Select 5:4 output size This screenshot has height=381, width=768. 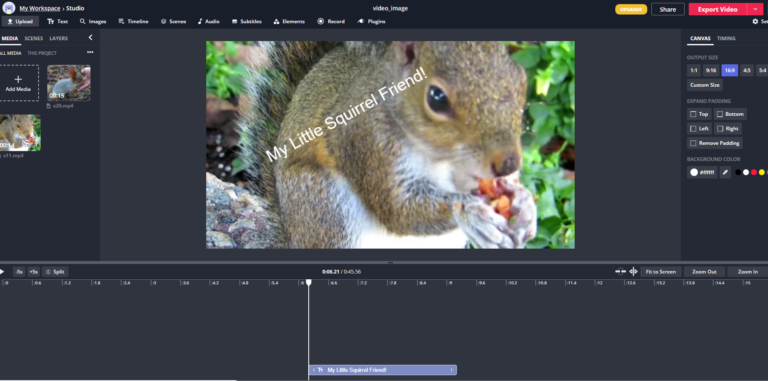[x=762, y=71]
